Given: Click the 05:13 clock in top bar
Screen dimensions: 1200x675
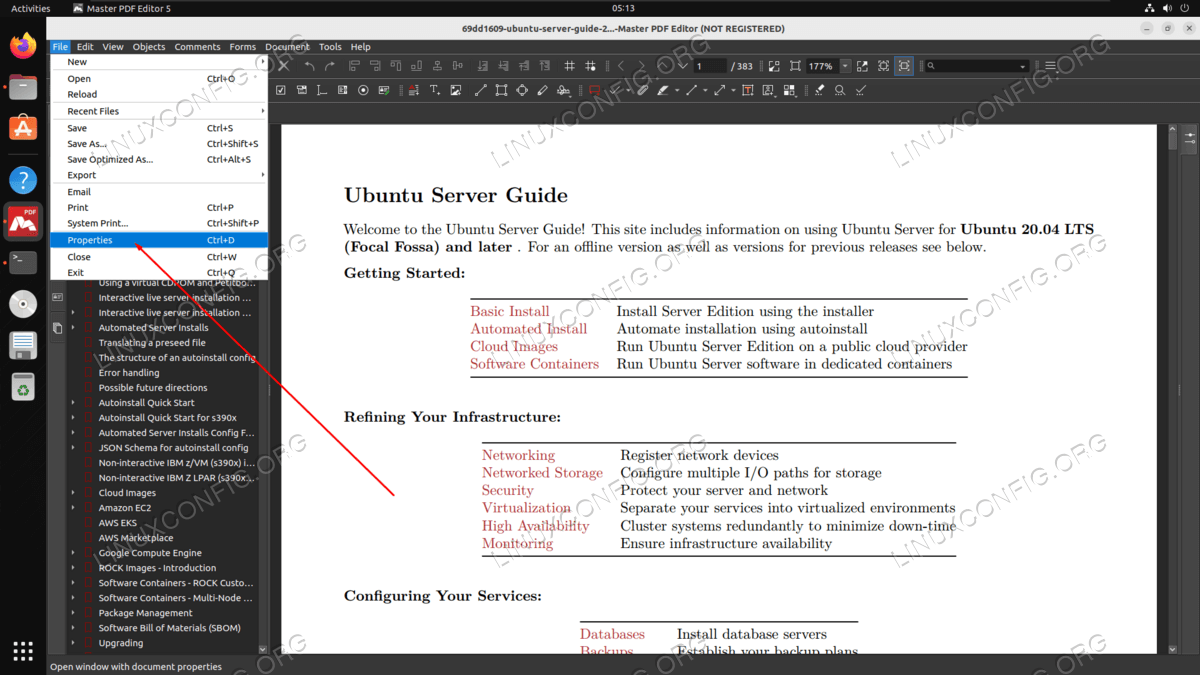Looking at the screenshot, I should (x=623, y=8).
